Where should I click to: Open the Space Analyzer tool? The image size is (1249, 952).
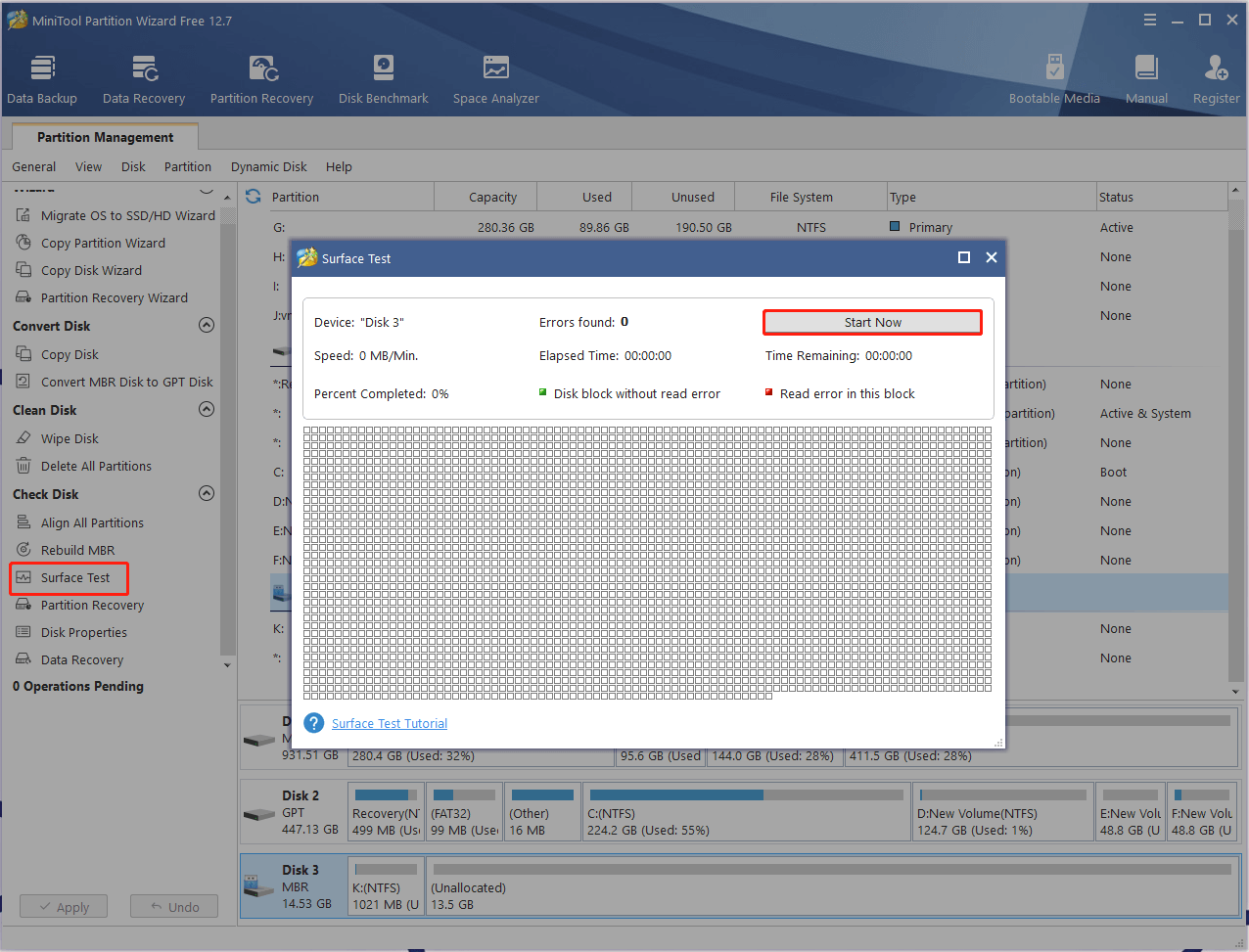click(x=496, y=79)
